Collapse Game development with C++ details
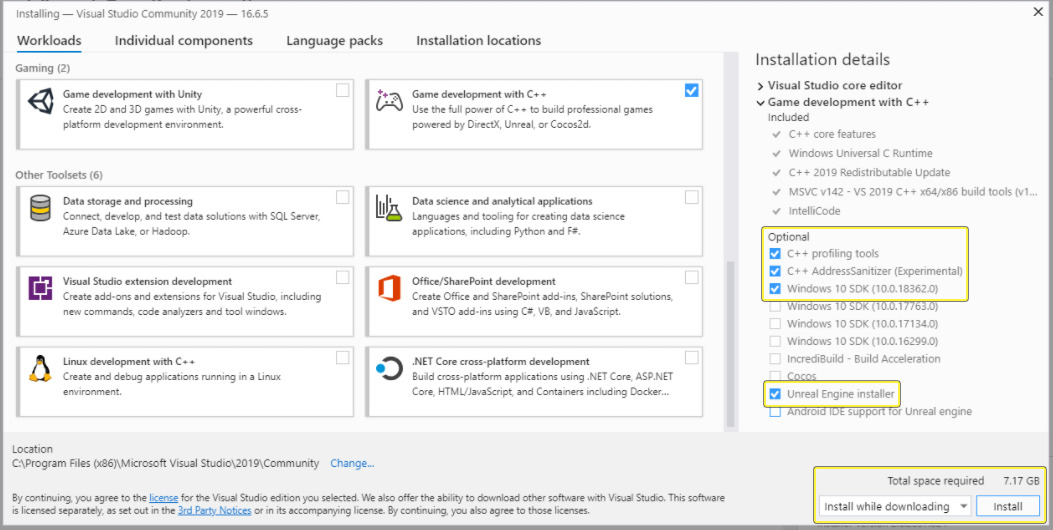Image resolution: width=1053 pixels, height=530 pixels. (760, 103)
